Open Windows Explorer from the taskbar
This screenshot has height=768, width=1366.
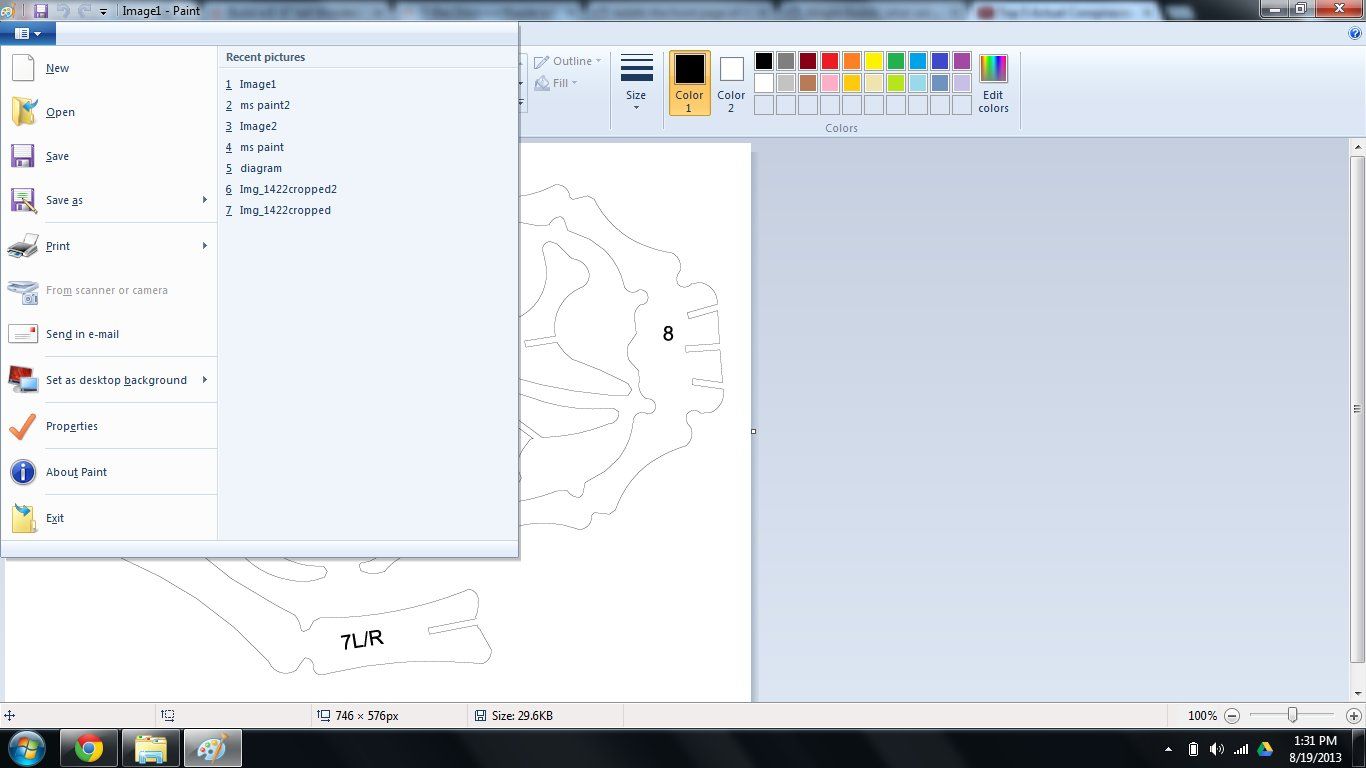click(150, 748)
